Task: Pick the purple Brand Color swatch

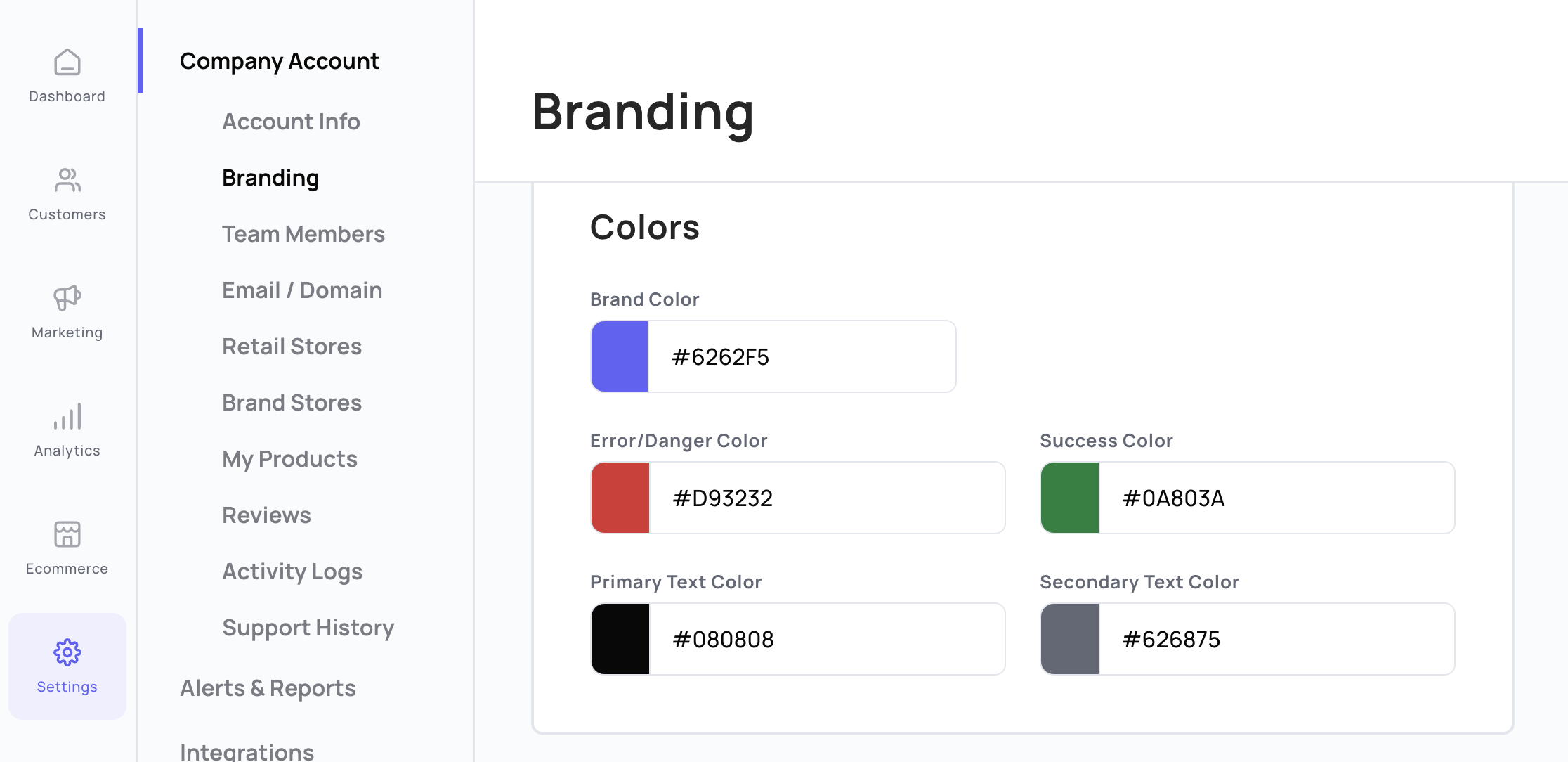Action: [620, 356]
